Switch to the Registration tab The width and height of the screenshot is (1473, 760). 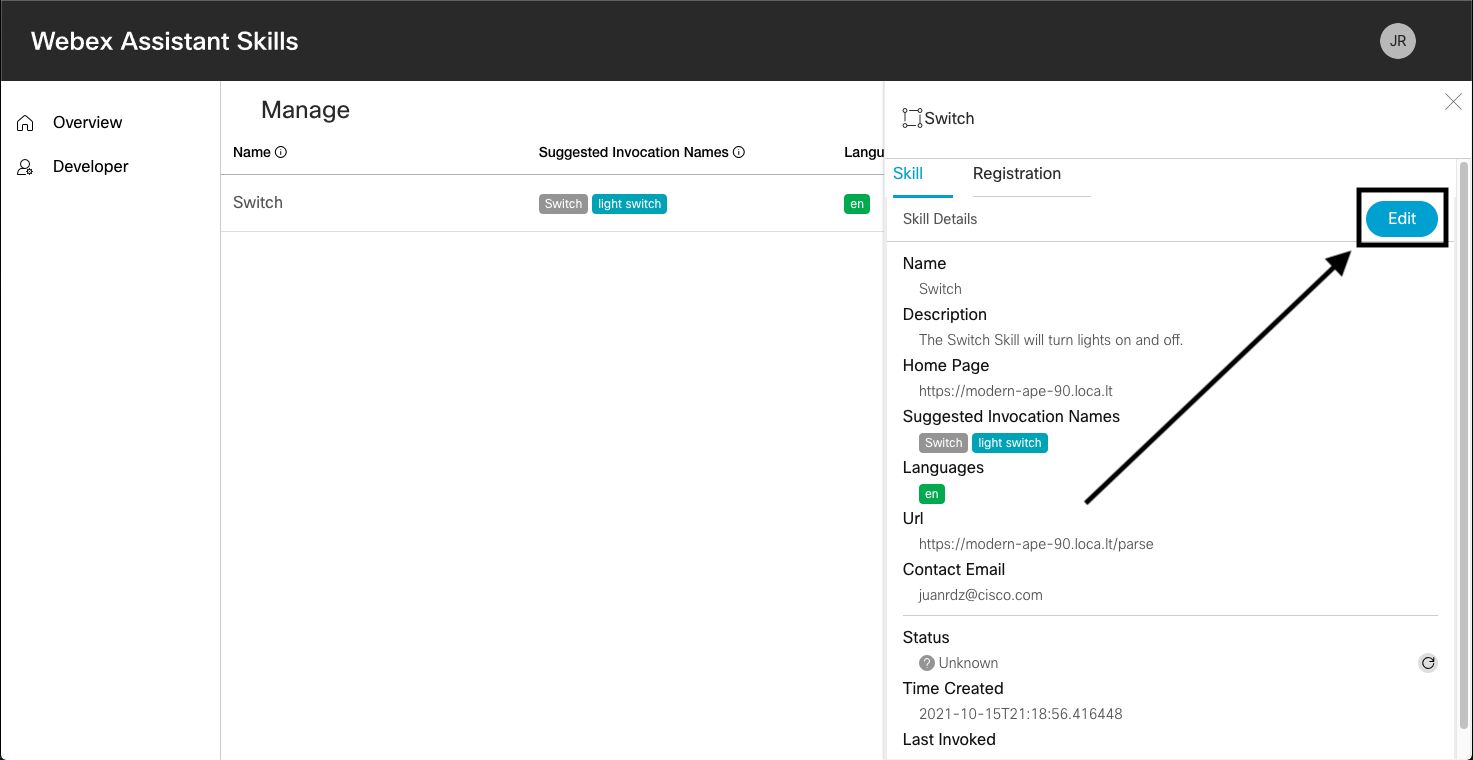click(x=1017, y=174)
